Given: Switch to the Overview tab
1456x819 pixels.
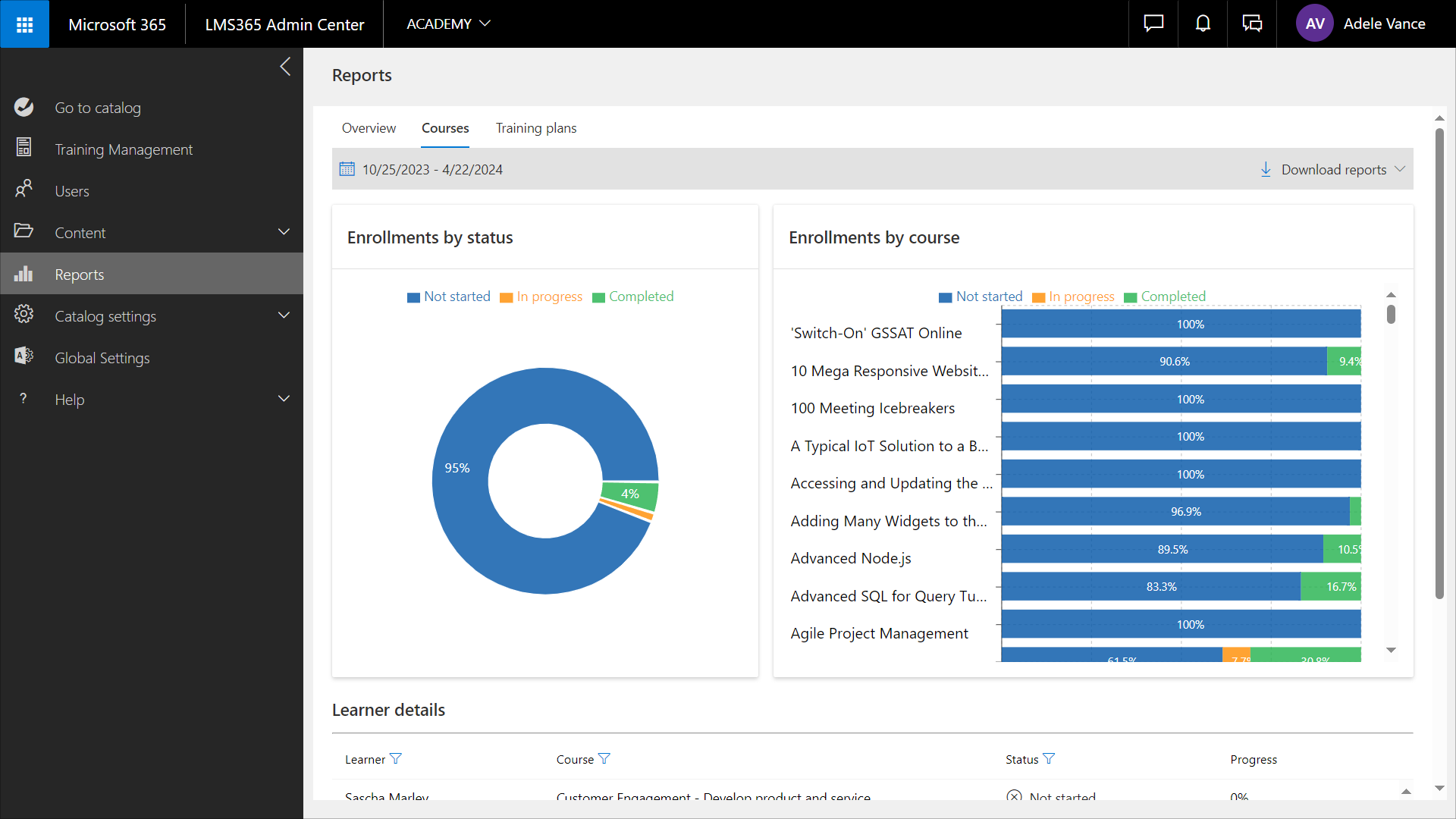Looking at the screenshot, I should coord(369,128).
